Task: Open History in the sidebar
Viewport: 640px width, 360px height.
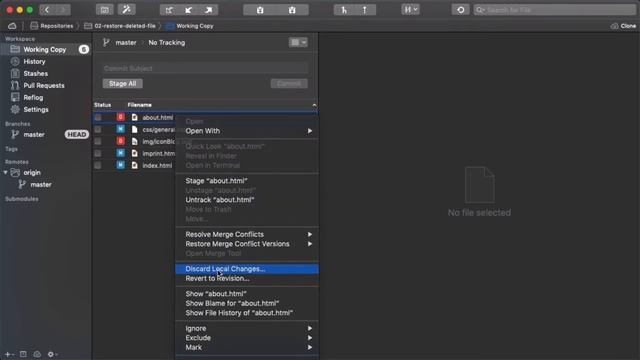Action: click(34, 62)
